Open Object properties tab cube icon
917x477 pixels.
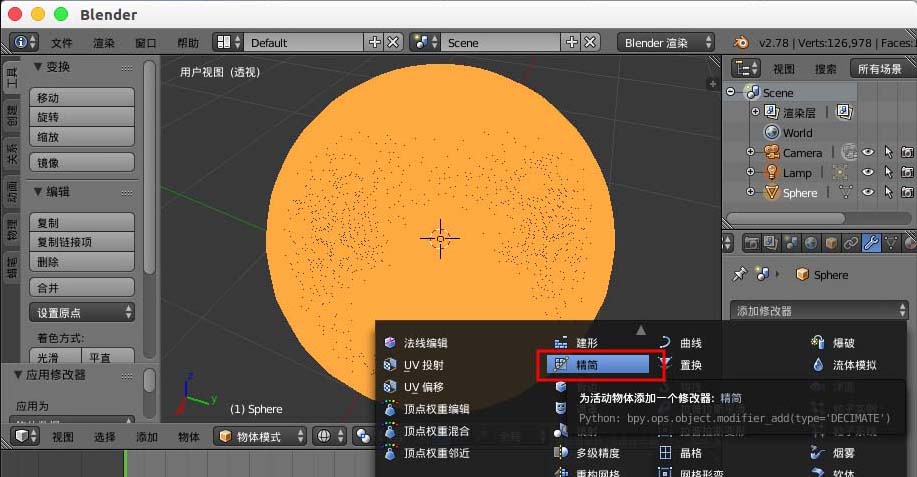coord(830,243)
